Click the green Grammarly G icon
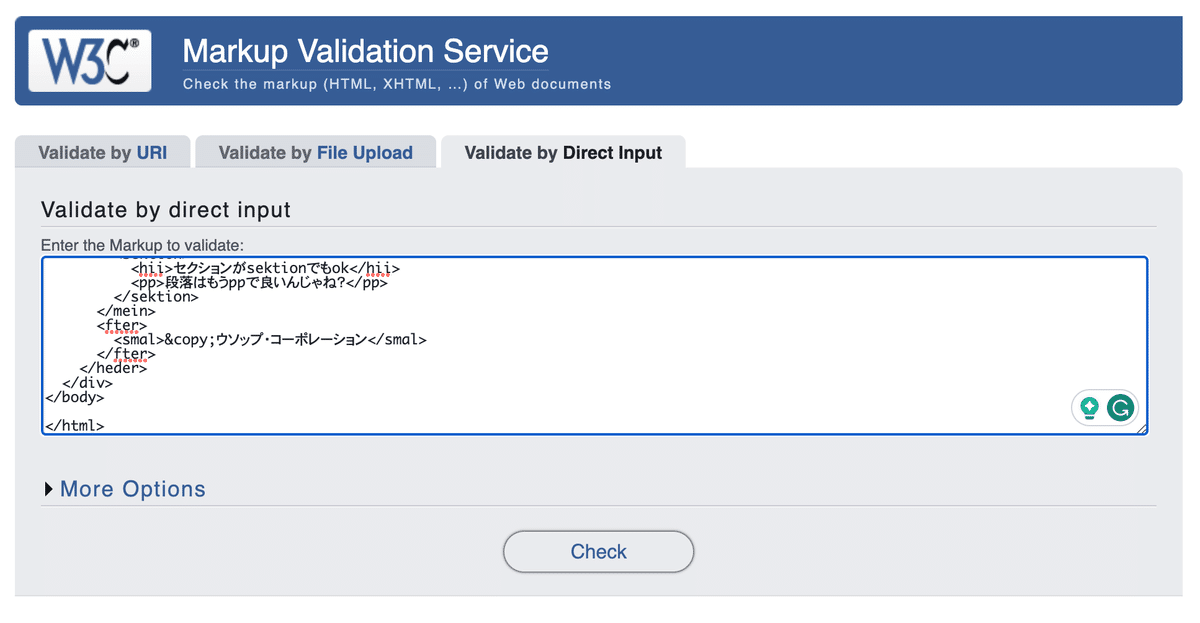Screen dimensions: 1200x623 pos(1122,408)
